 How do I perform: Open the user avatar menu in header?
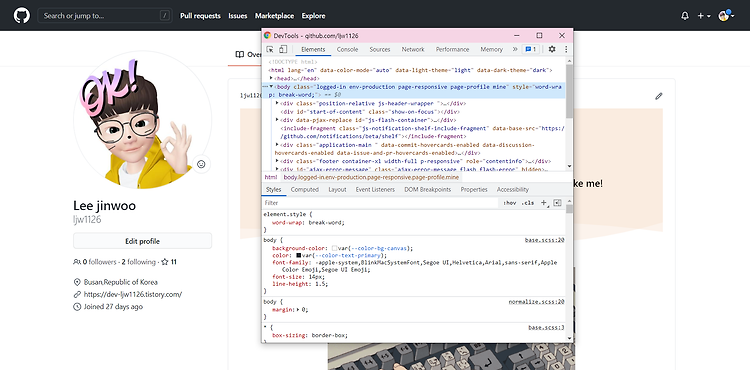pos(726,16)
